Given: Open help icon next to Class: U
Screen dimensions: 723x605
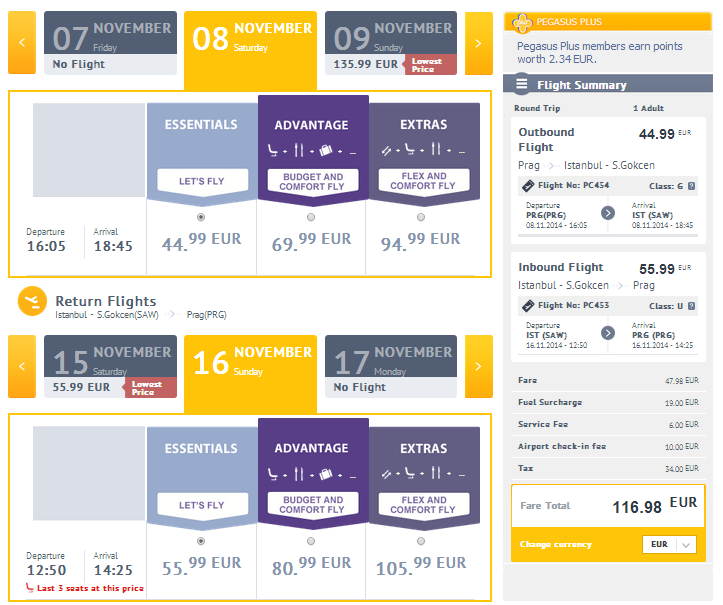Looking at the screenshot, I should click(x=691, y=306).
